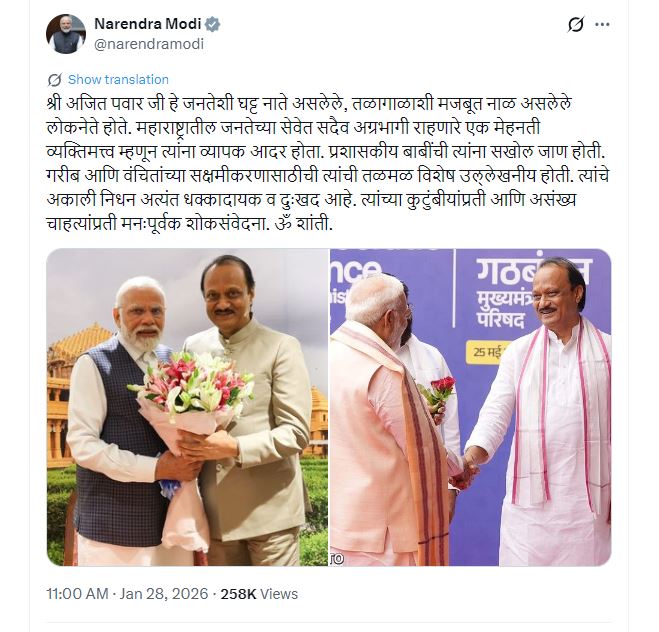The width and height of the screenshot is (659, 632).
Task: Click the clasped hands in right image
Action: click(x=467, y=466)
